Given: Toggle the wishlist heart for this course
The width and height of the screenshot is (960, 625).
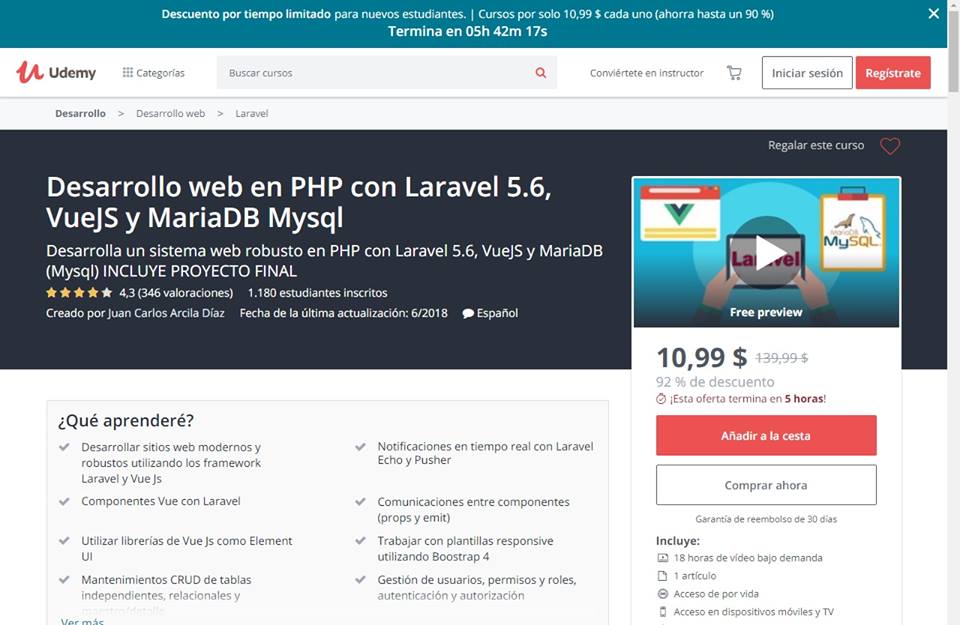Looking at the screenshot, I should [x=890, y=146].
